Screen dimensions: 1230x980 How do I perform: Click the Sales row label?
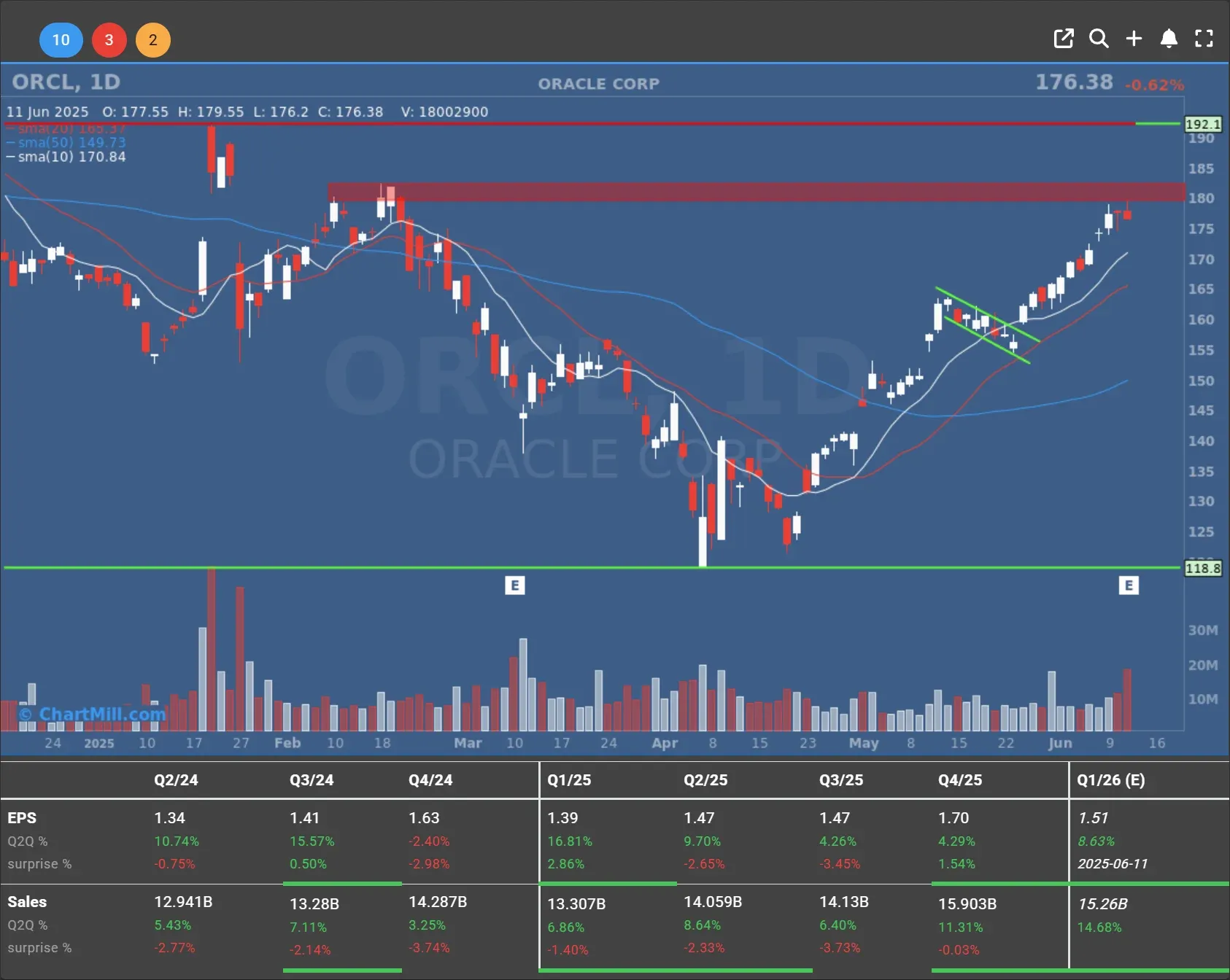27,902
